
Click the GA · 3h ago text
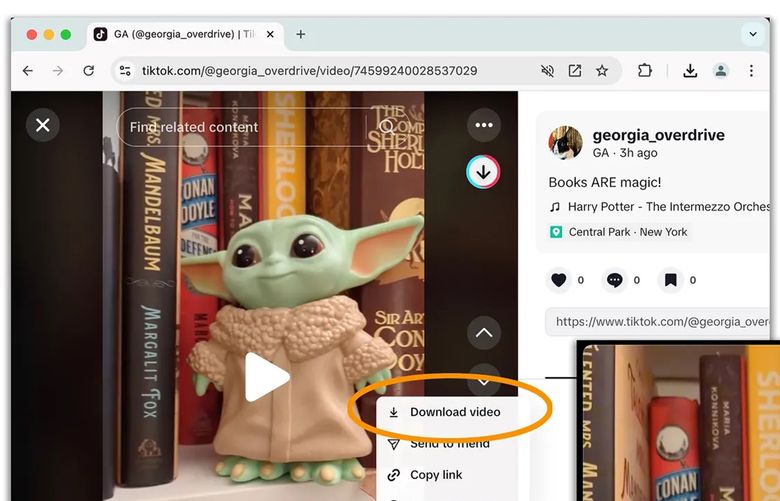tap(625, 153)
